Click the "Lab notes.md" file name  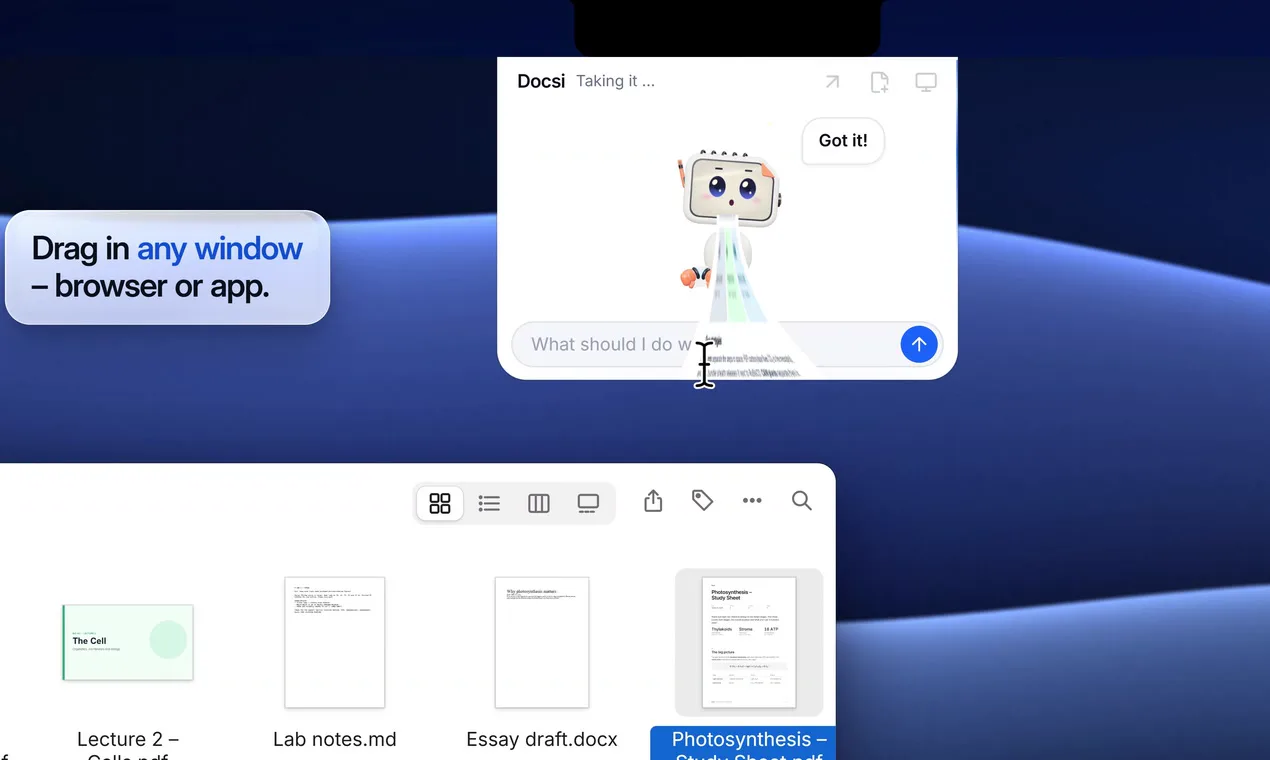tap(335, 740)
